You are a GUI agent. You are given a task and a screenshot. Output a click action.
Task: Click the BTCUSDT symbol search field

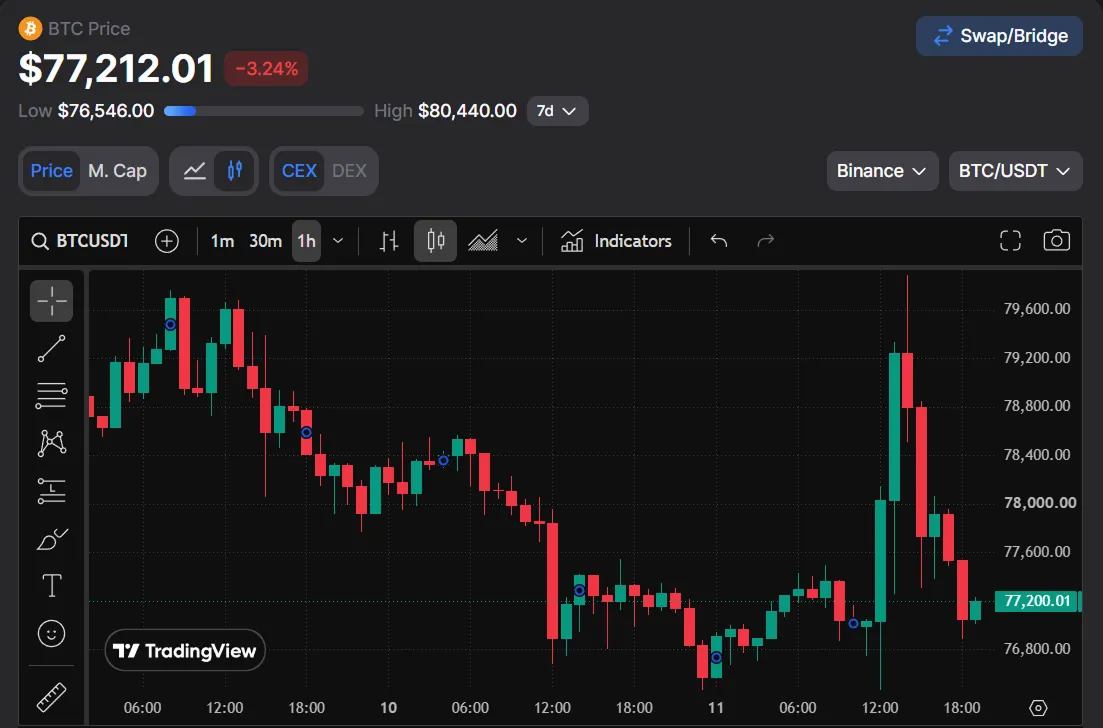pos(80,241)
